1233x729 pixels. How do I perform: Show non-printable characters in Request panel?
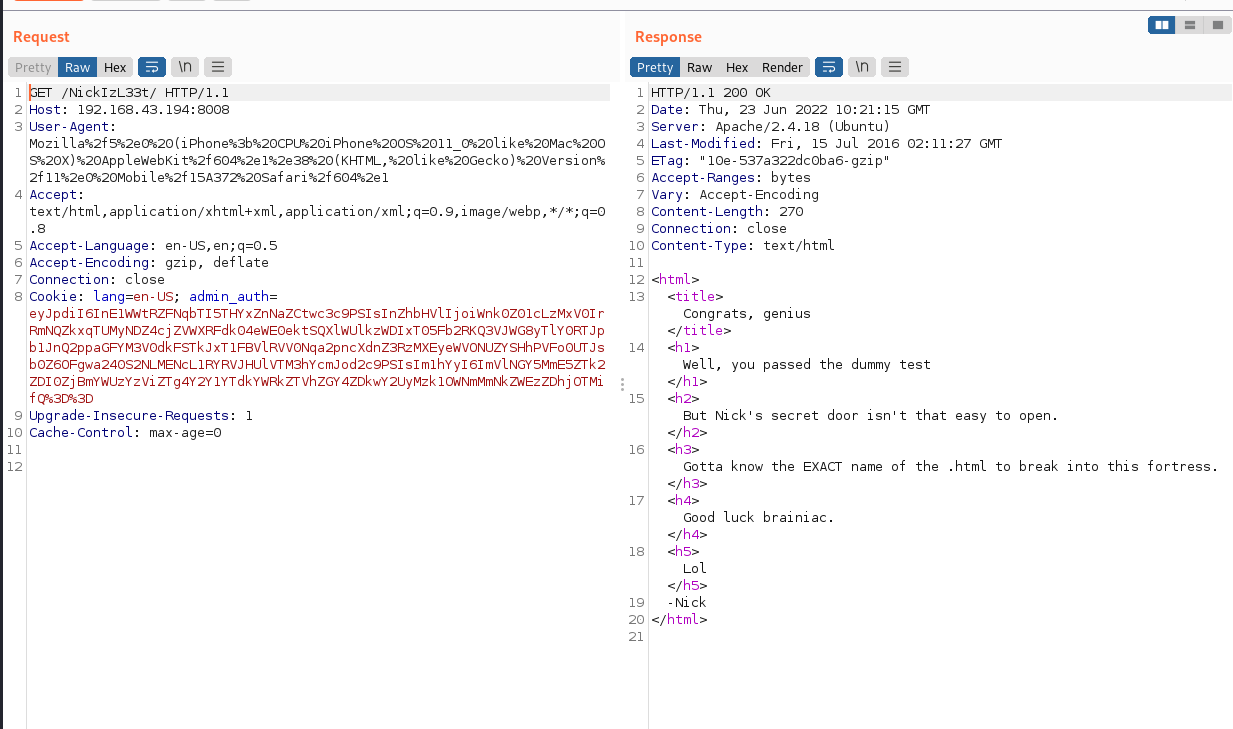pyautogui.click(x=185, y=67)
